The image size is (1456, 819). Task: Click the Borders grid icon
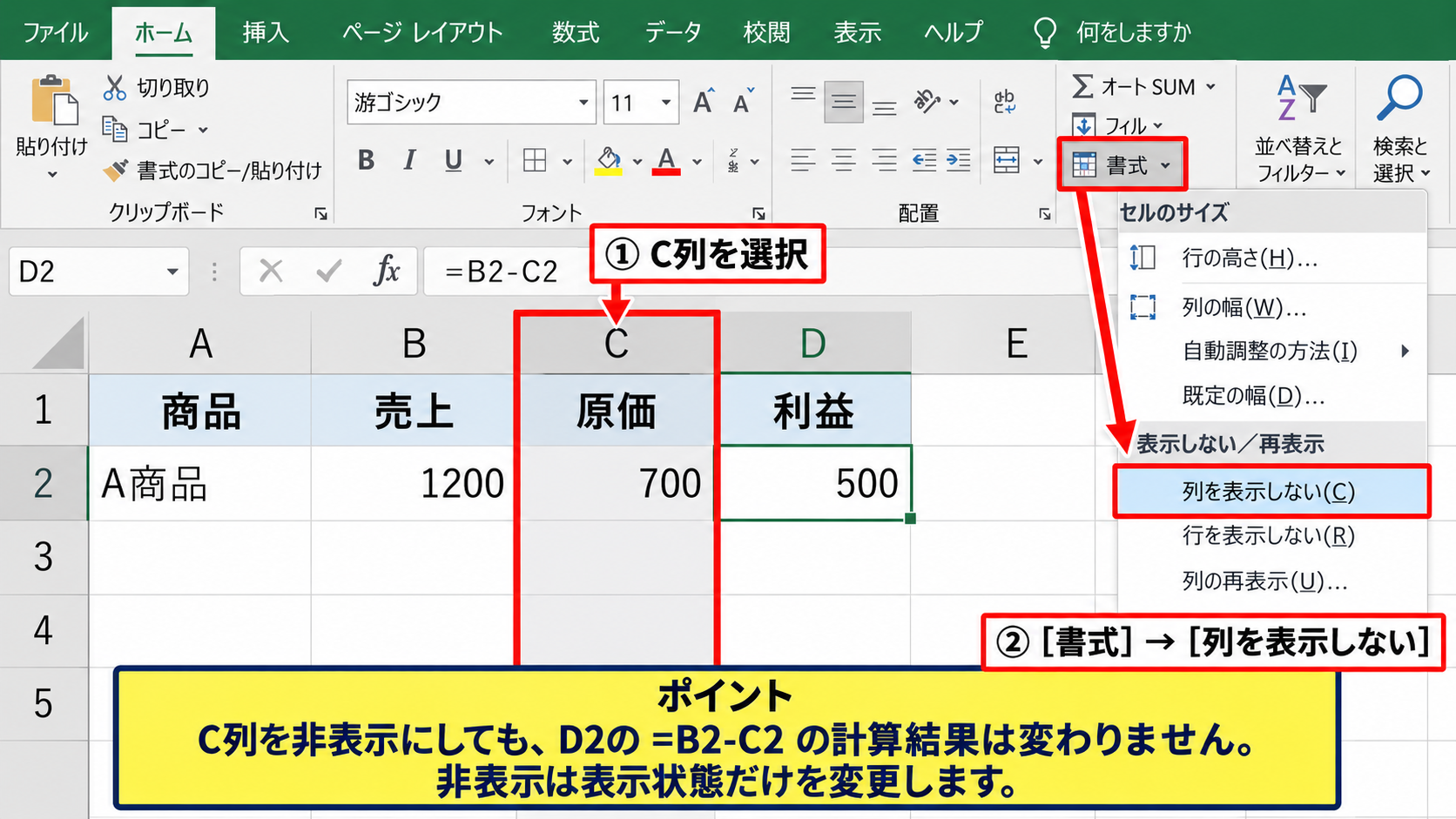535,160
